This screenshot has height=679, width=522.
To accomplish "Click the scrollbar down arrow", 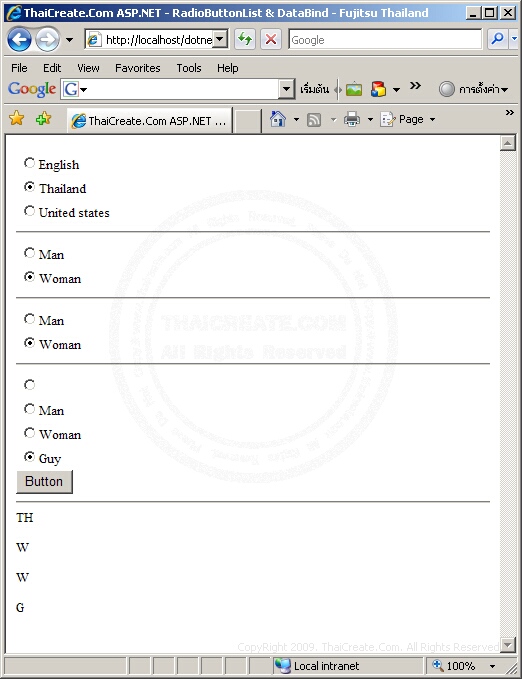I will pyautogui.click(x=507, y=644).
